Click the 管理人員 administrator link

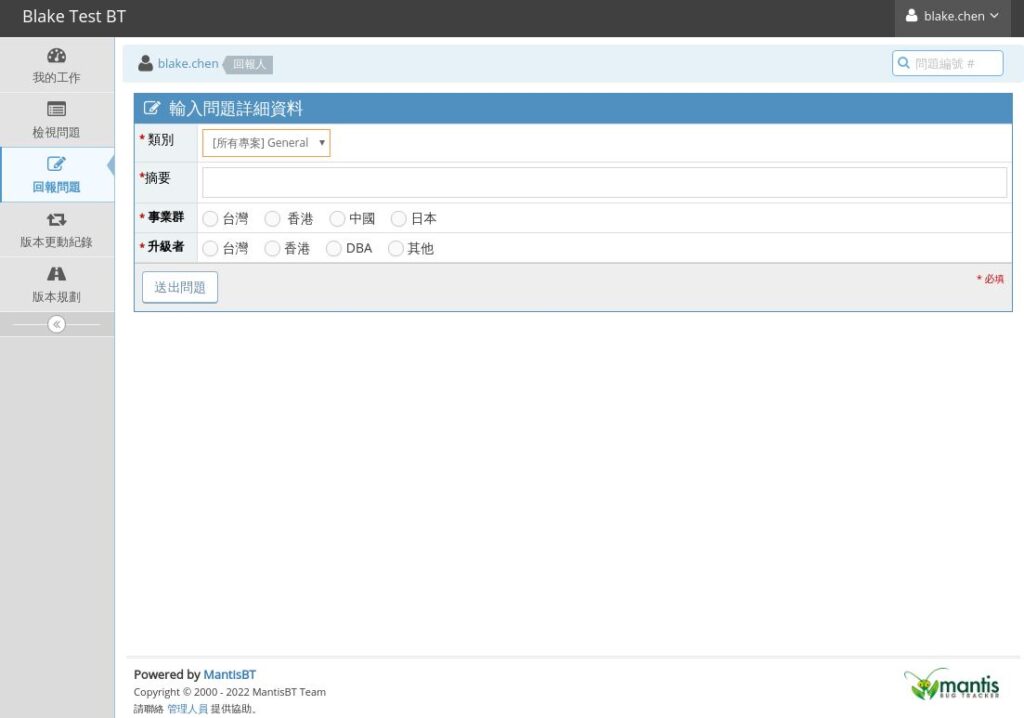click(x=187, y=709)
